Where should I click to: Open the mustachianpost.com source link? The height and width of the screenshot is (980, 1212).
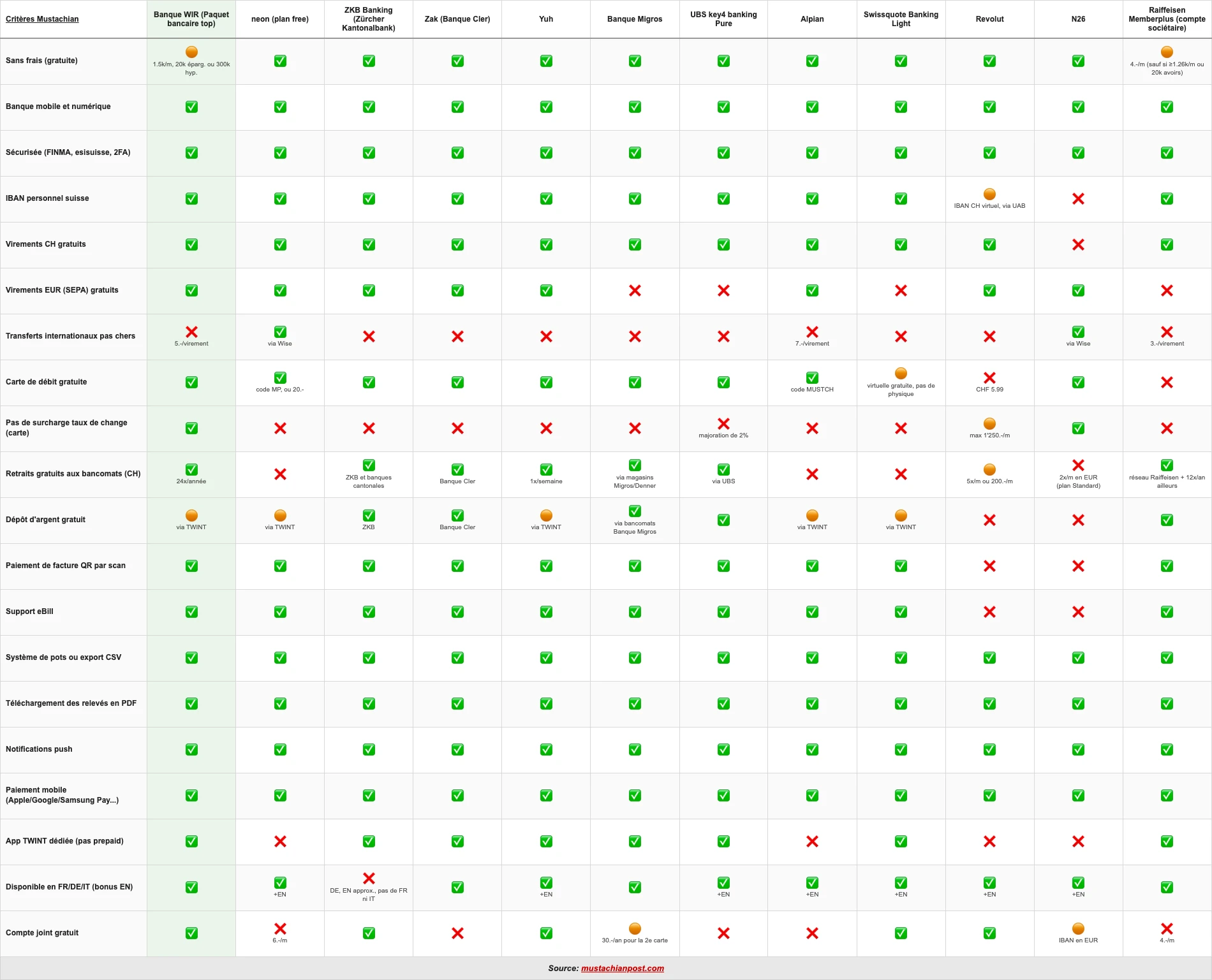(622, 968)
